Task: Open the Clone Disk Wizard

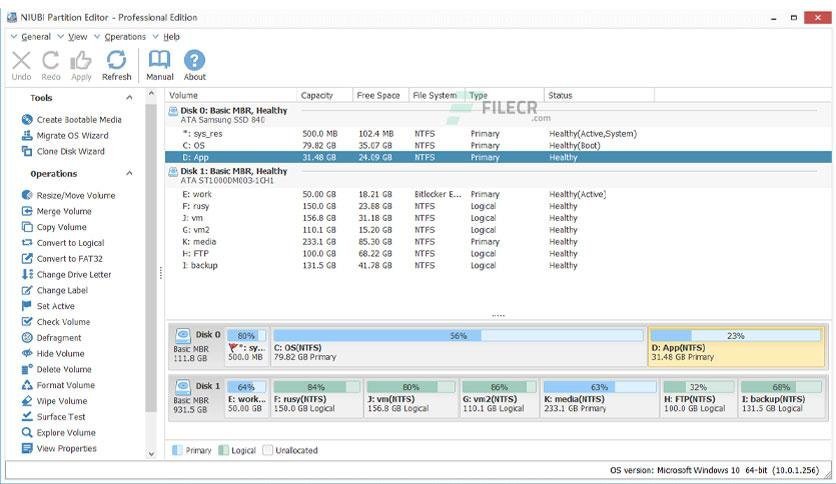Action: (x=63, y=151)
